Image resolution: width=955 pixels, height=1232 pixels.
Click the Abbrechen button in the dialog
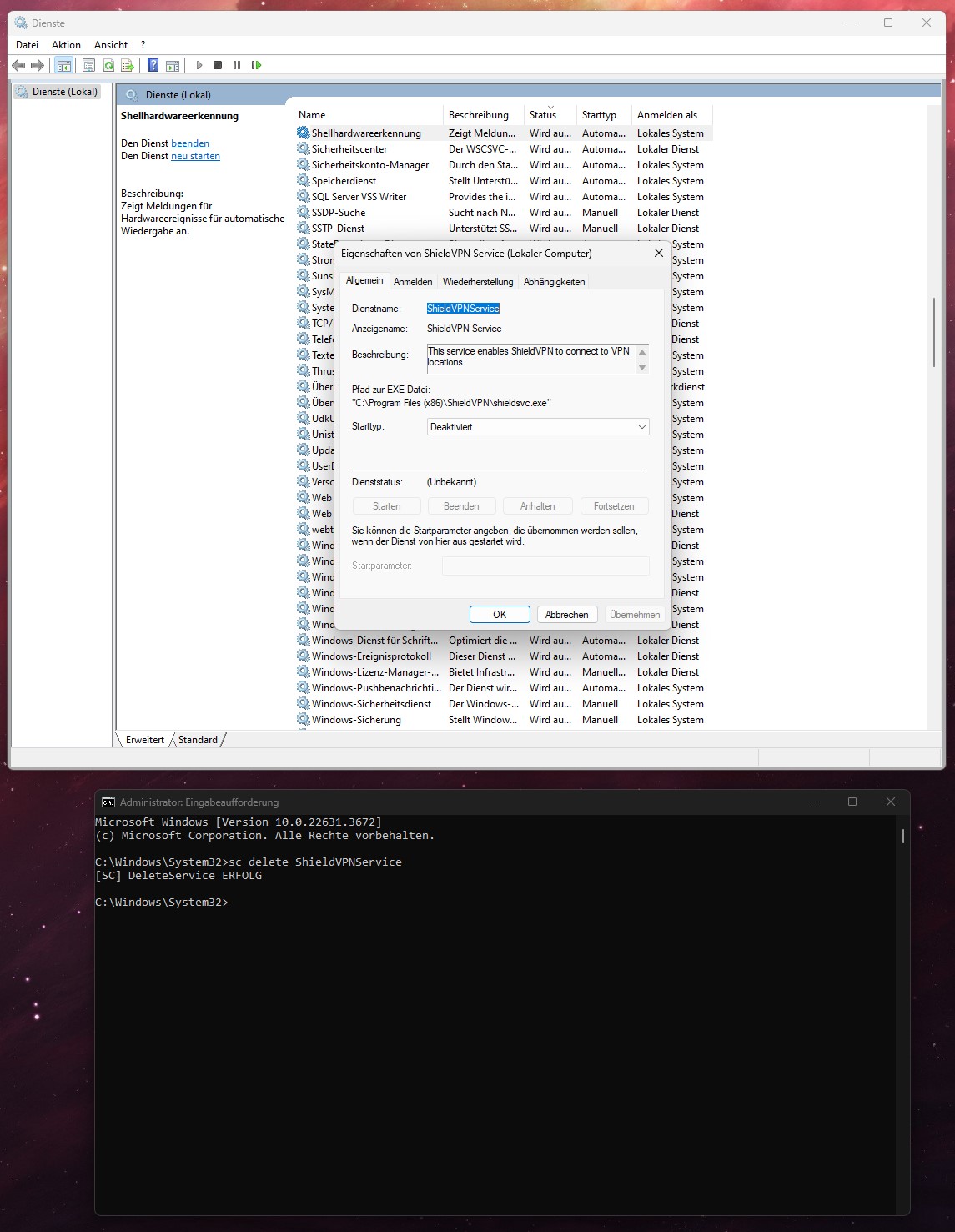coord(566,614)
